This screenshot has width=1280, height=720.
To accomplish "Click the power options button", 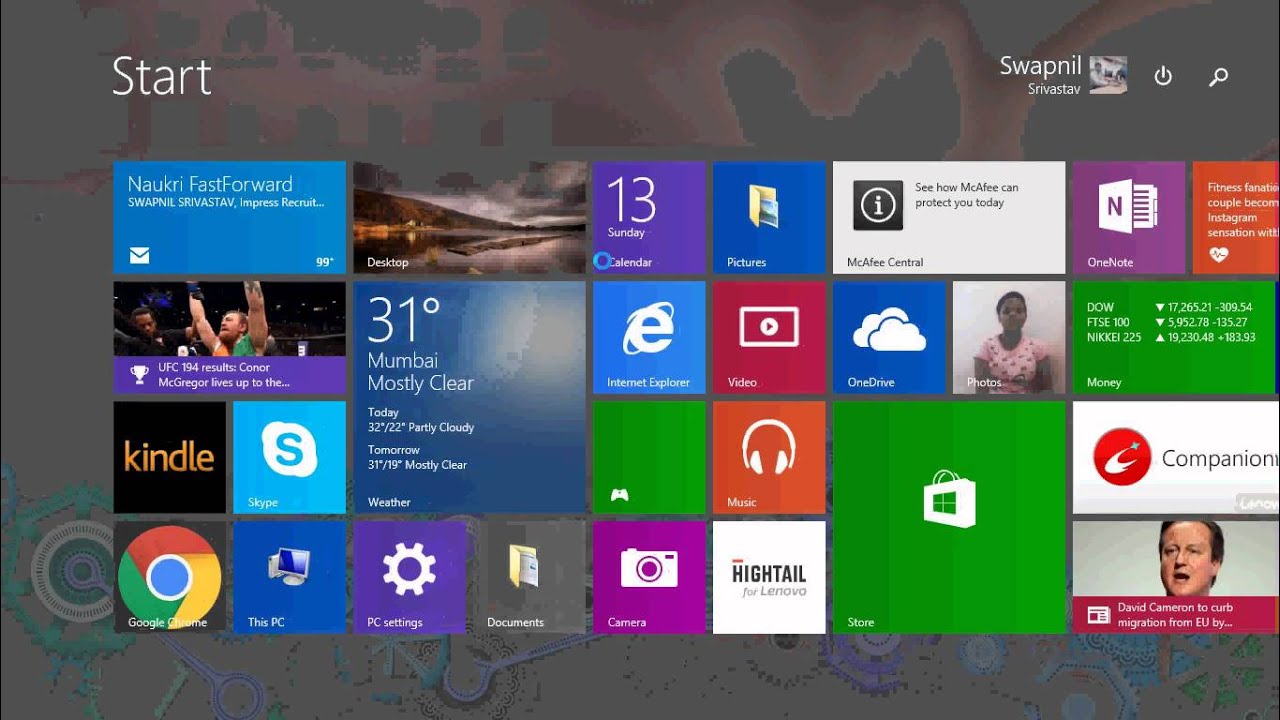I will tap(1163, 76).
